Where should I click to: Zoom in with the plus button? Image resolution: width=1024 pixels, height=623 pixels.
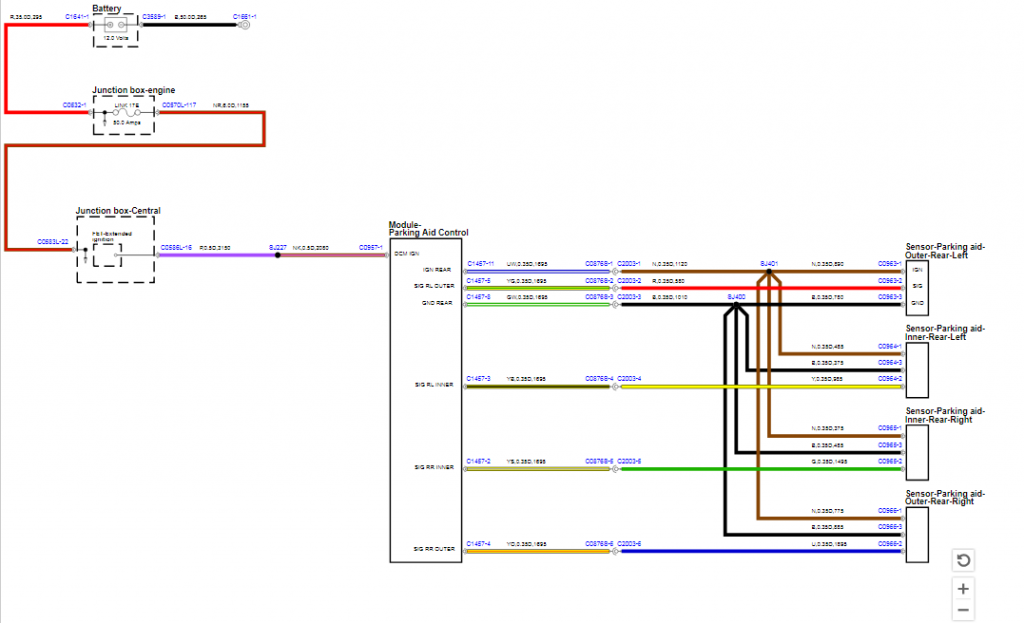coord(963,589)
